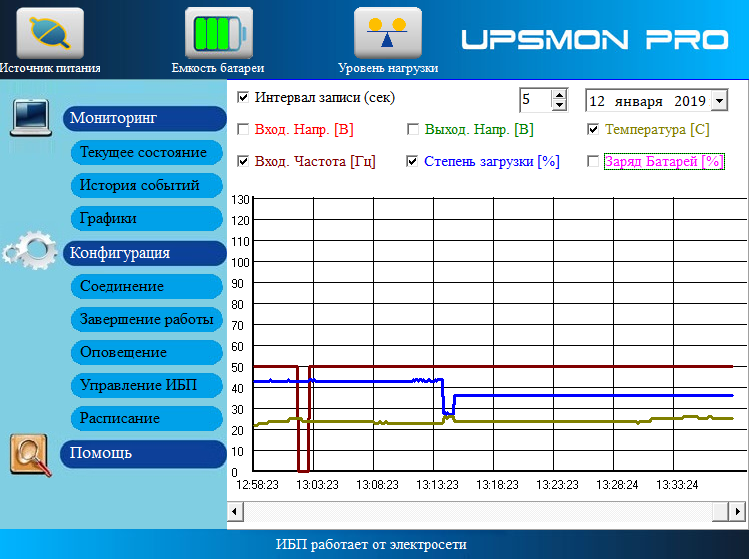The width and height of the screenshot is (749, 559).
Task: Click the month 'января' in date field
Action: click(638, 101)
